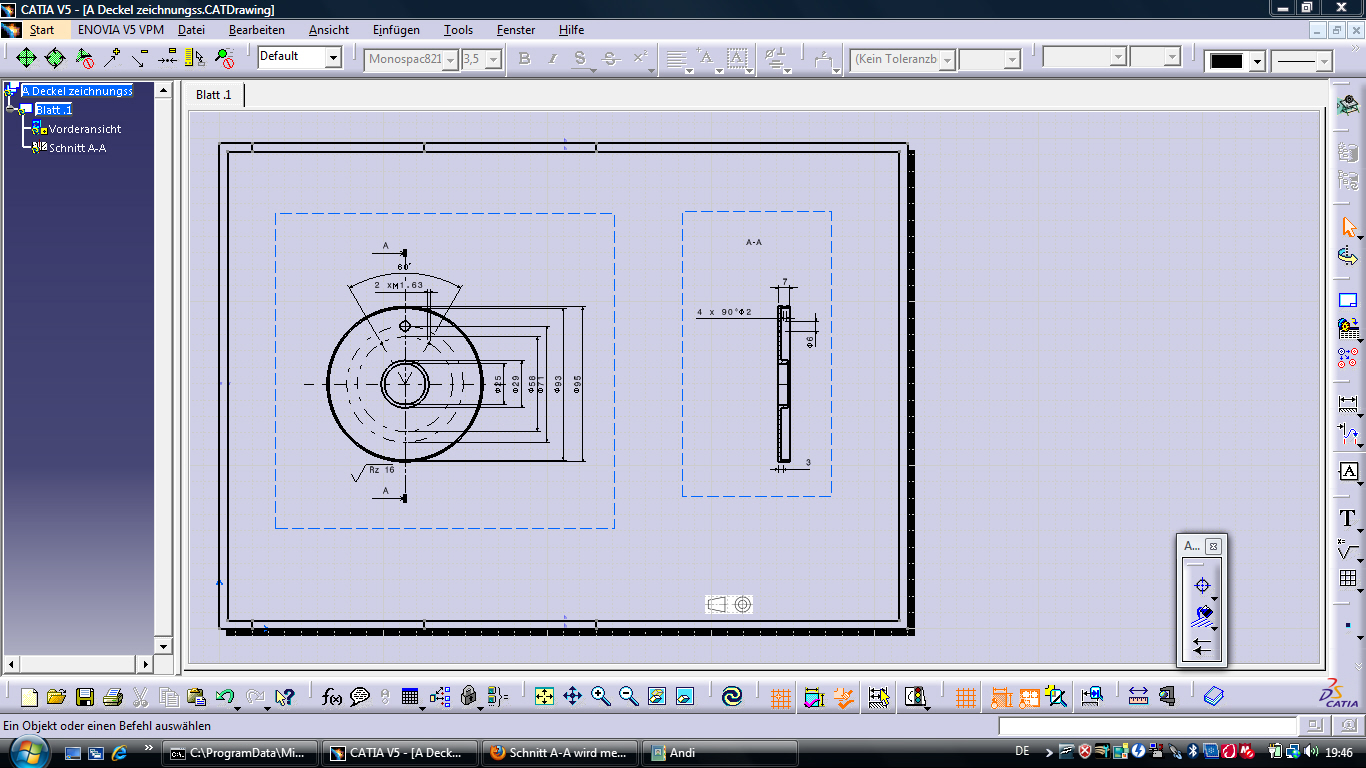Click the black color swatch

coord(1227,61)
